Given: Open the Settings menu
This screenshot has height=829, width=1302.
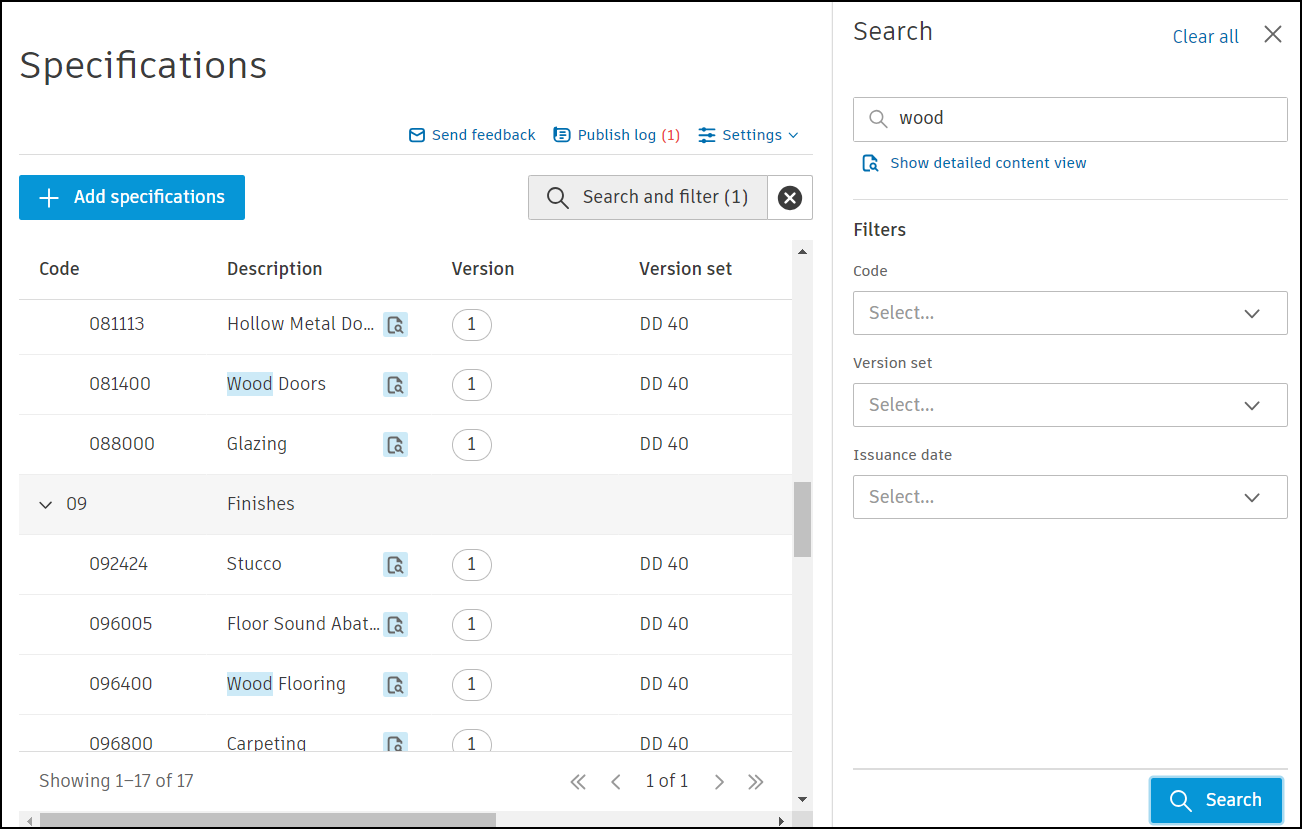Looking at the screenshot, I should click(749, 135).
